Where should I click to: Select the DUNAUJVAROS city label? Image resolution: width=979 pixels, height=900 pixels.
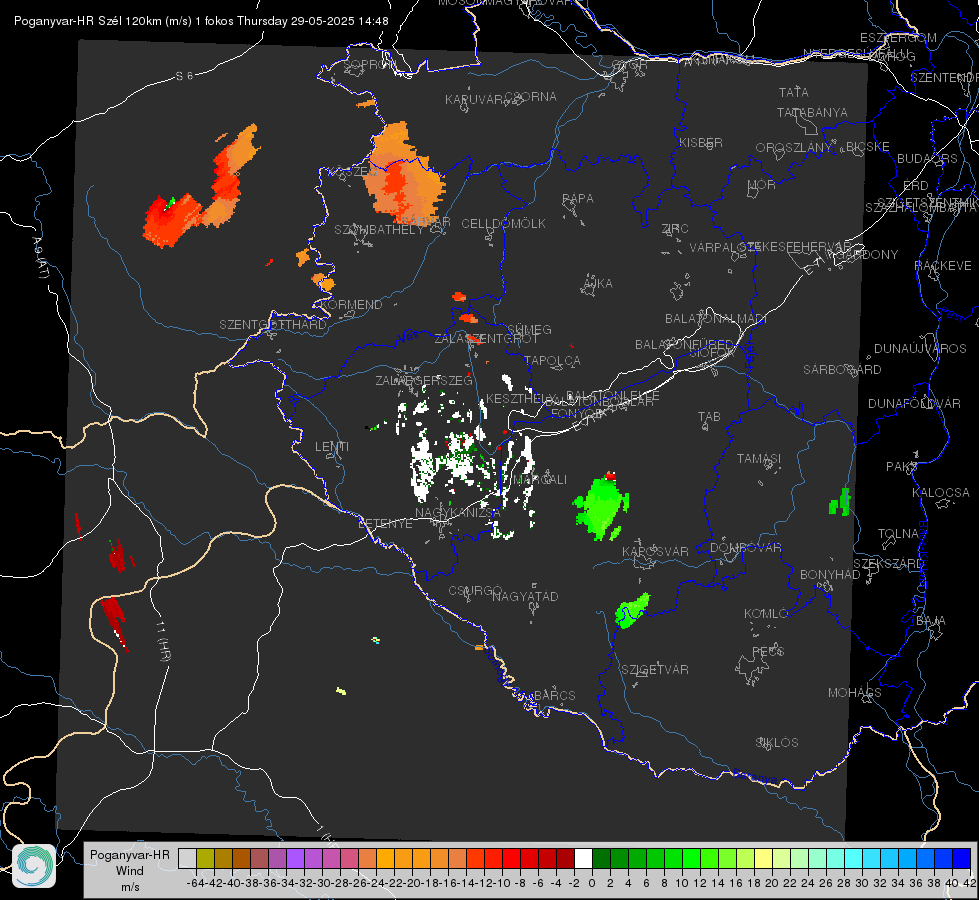point(920,349)
